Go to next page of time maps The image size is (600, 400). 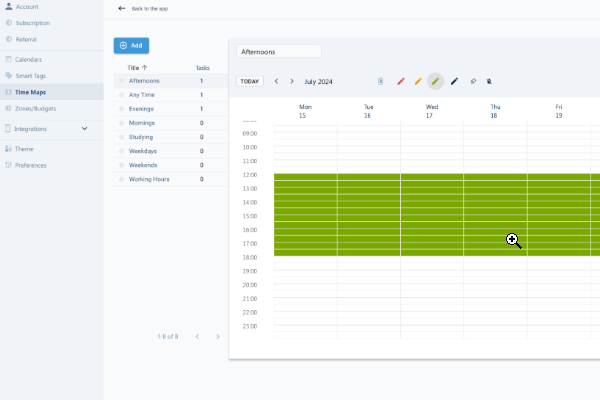click(218, 336)
